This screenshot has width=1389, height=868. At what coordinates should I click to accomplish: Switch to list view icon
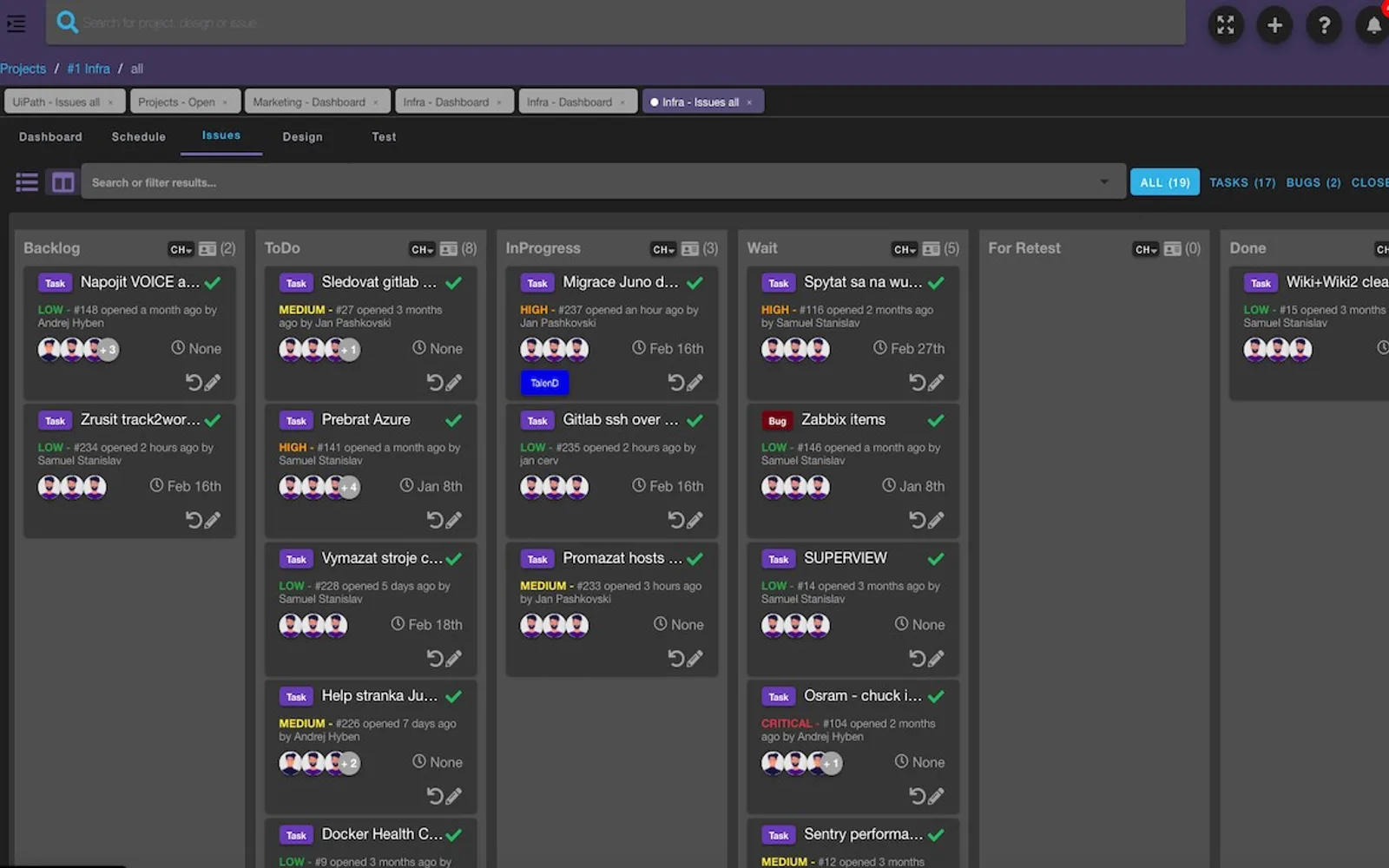[27, 182]
